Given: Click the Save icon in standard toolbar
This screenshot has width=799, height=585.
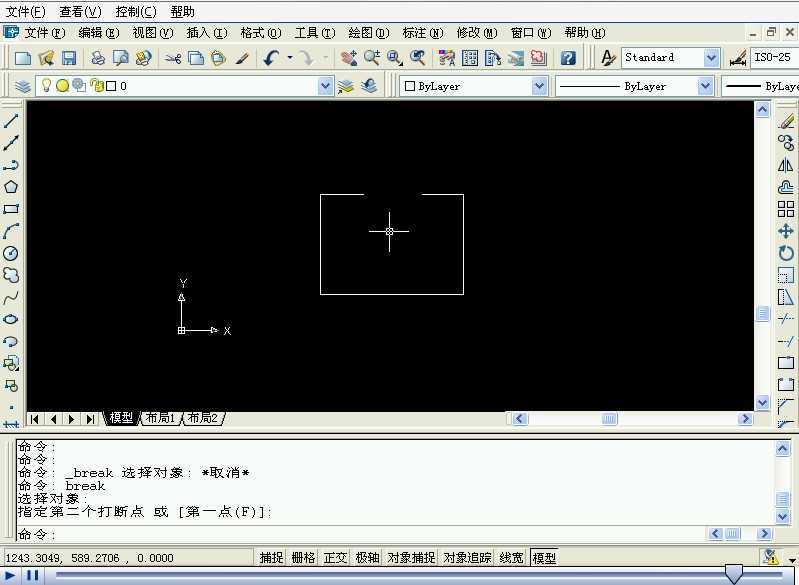Looking at the screenshot, I should (69, 58).
